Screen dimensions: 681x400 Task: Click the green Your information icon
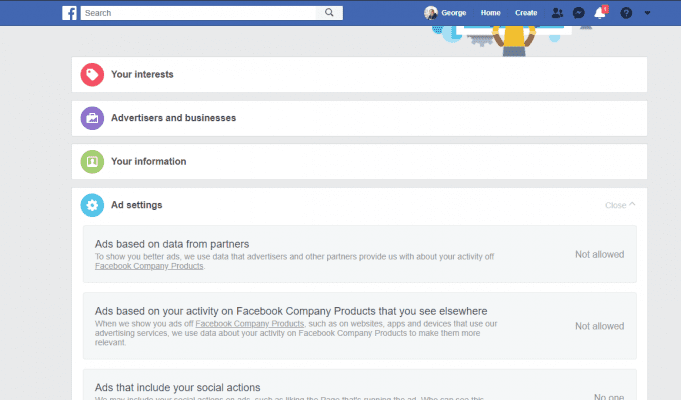[x=92, y=162]
